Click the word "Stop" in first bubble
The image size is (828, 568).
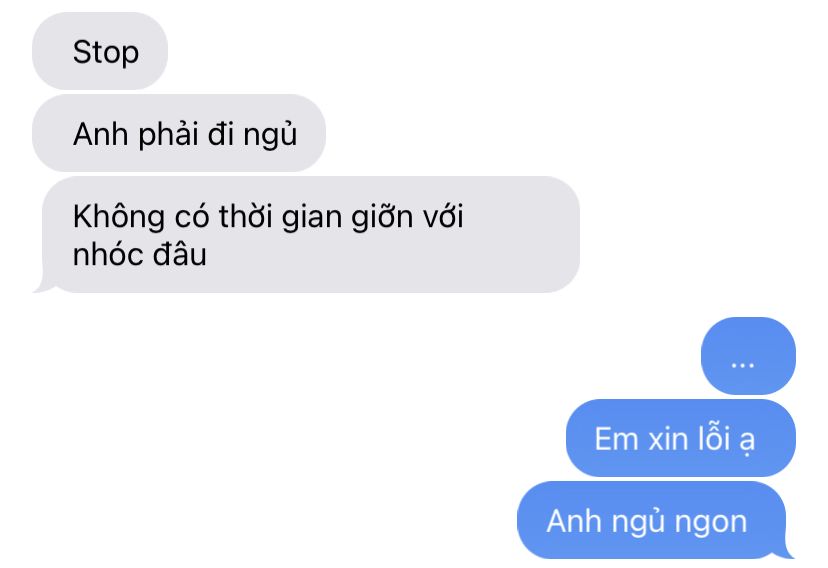pos(106,53)
